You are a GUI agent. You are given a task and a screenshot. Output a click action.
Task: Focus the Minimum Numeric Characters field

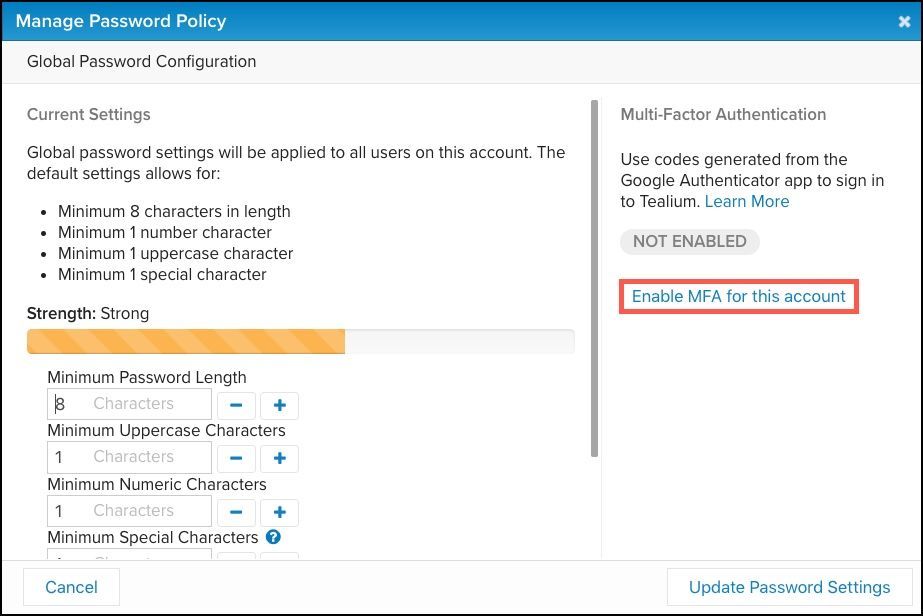pos(129,511)
